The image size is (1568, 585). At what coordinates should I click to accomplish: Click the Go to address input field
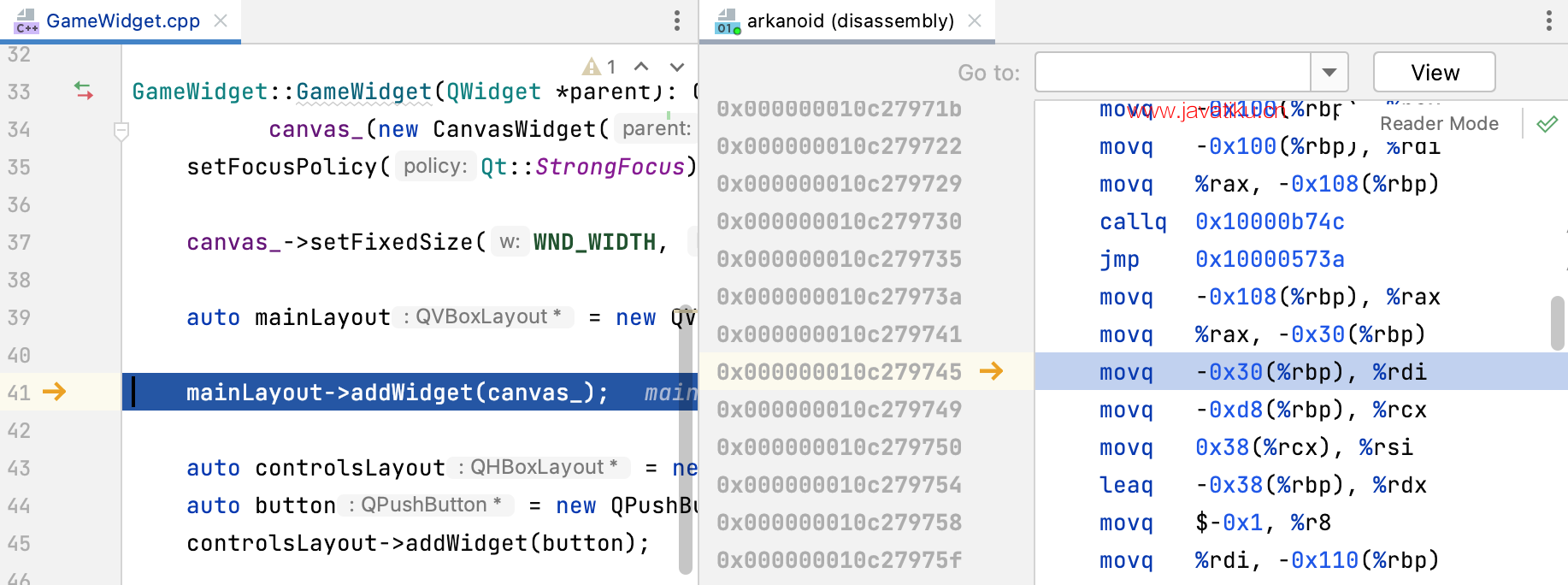coord(1172,72)
